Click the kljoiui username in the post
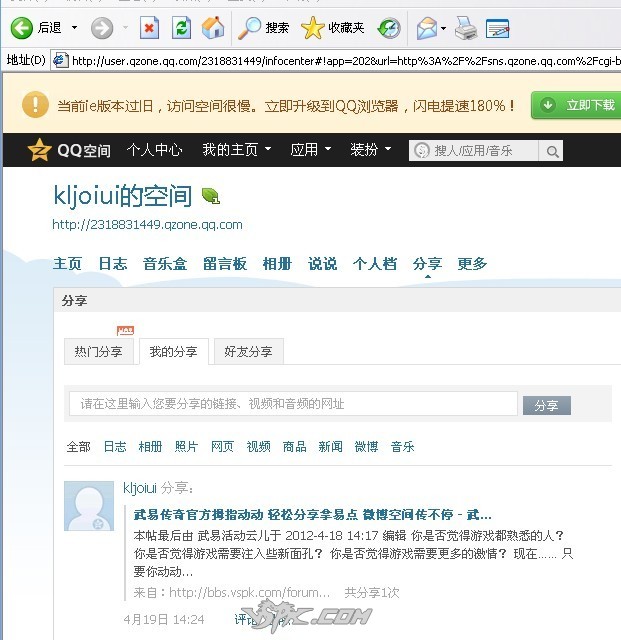Screen dimensions: 621x640 pos(140,488)
